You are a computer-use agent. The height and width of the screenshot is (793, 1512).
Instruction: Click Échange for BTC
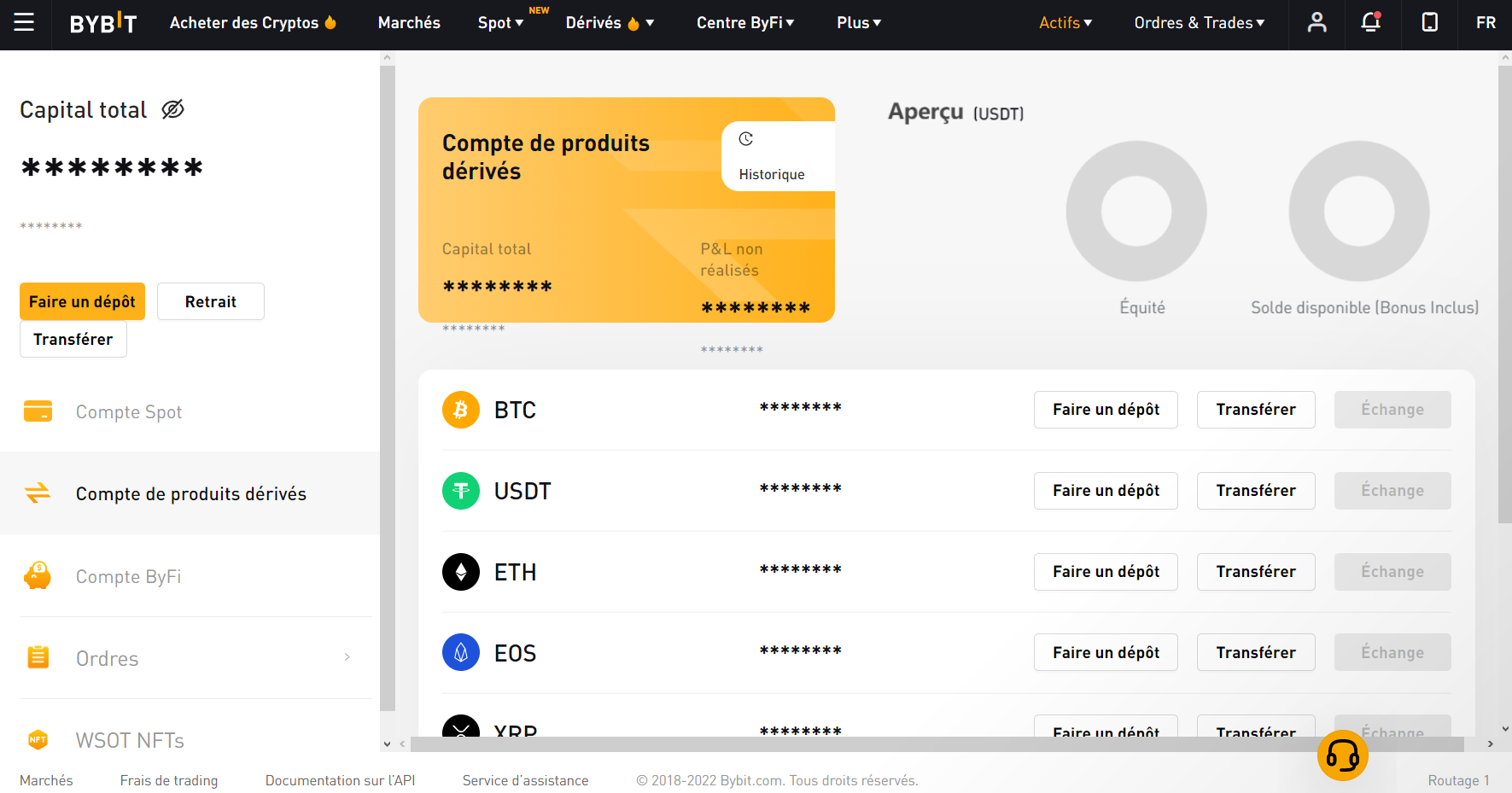(1392, 410)
